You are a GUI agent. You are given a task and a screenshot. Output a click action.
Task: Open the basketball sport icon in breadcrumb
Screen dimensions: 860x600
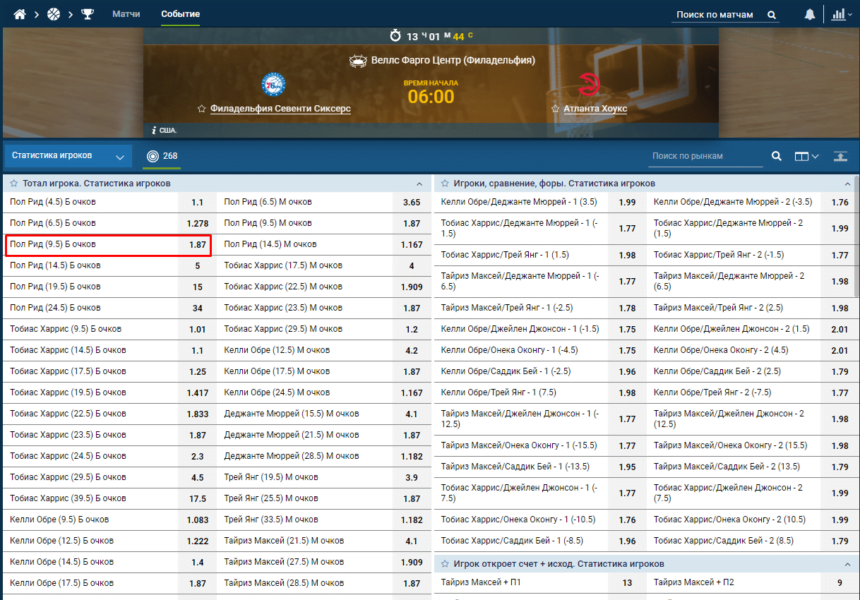53,15
